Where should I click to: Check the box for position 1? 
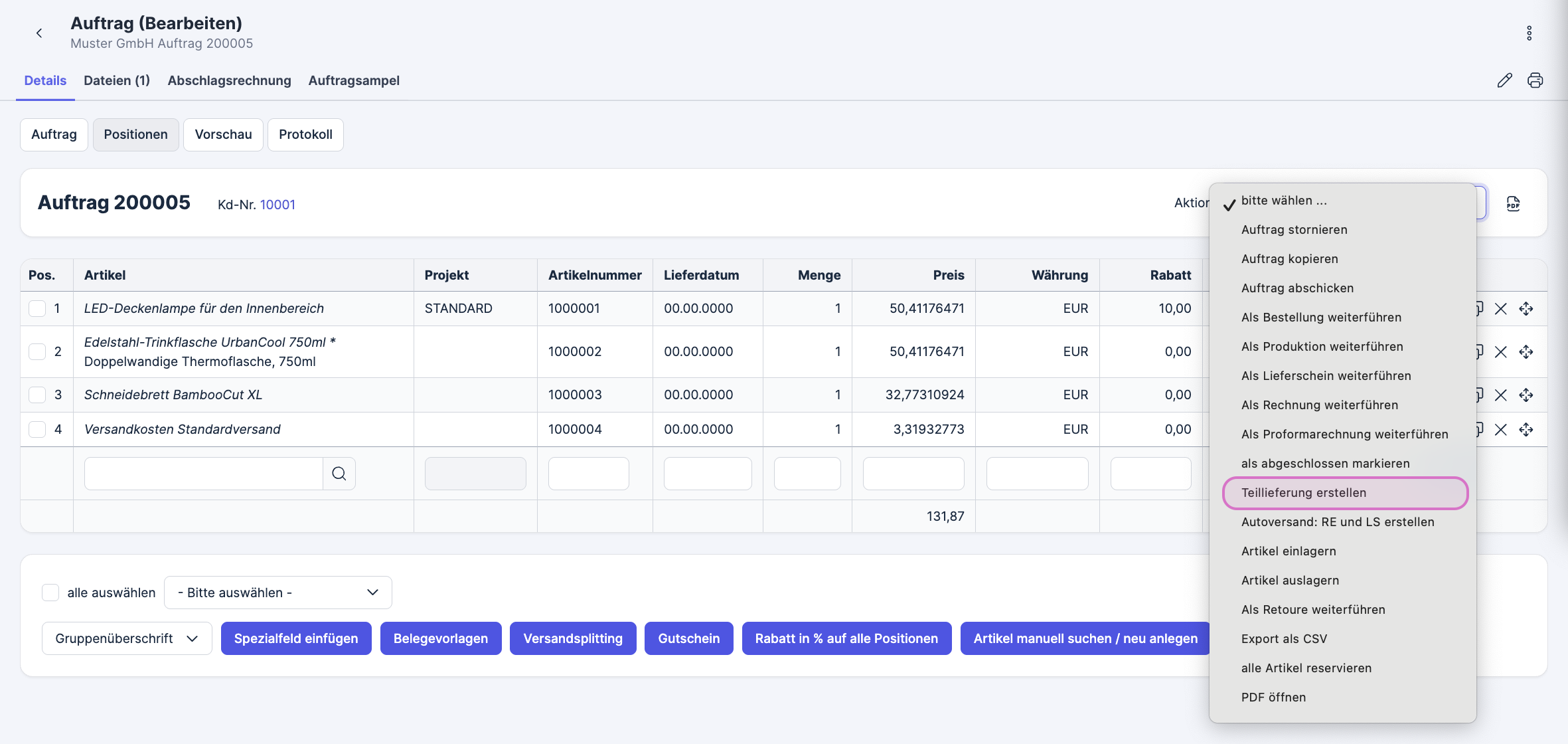(37, 309)
